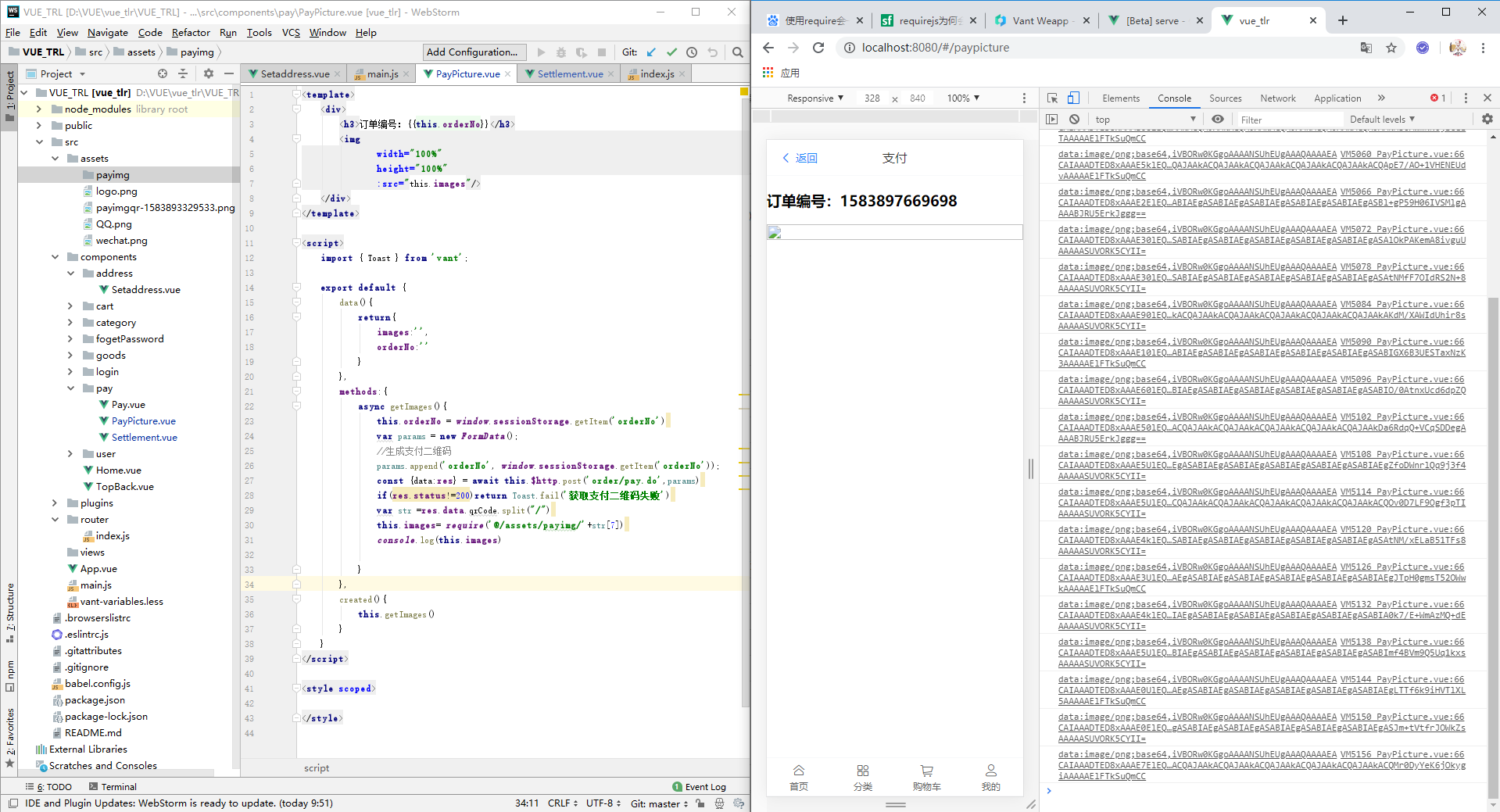The width and height of the screenshot is (1500, 812).
Task: Show console sidebar icon in DevTools
Action: pyautogui.click(x=1051, y=120)
